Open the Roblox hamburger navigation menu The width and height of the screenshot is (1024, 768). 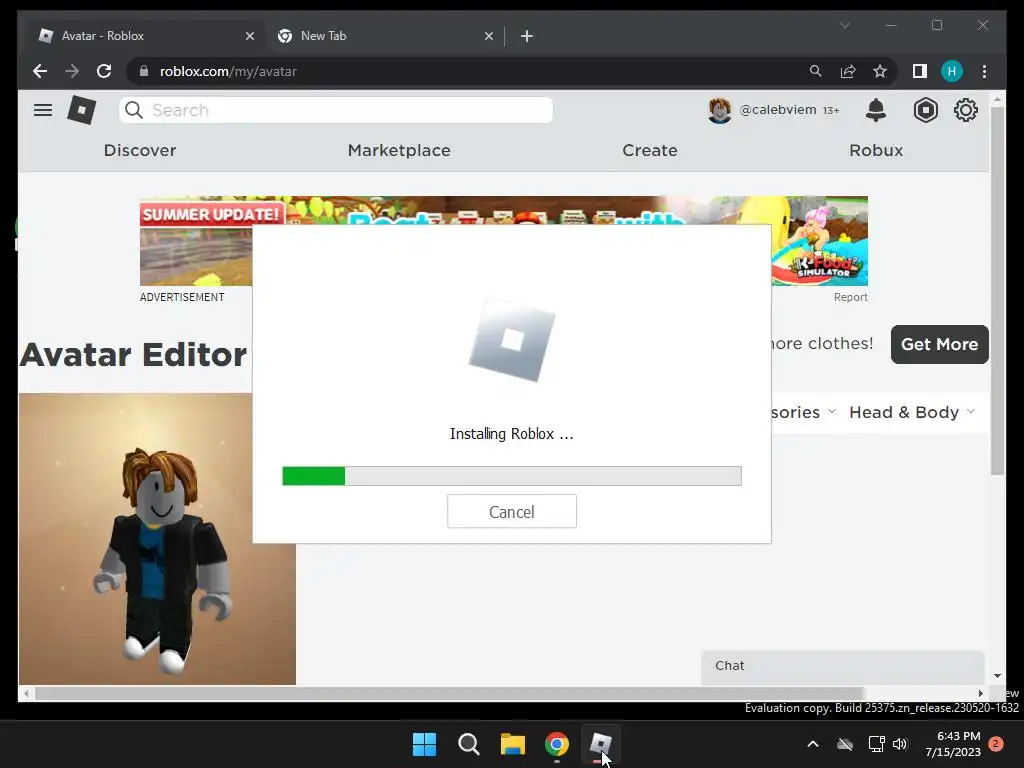(42, 110)
